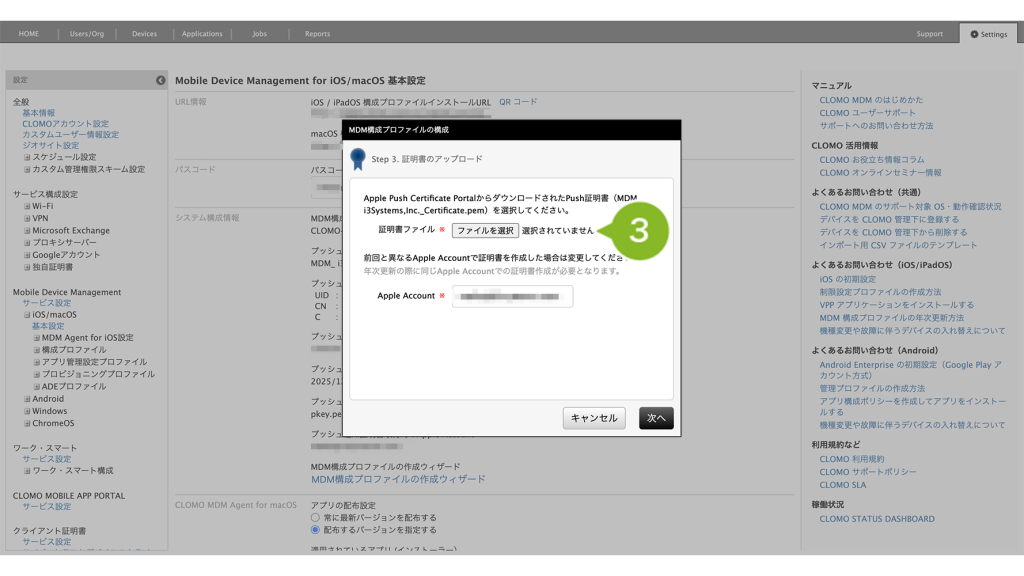Click the green number 3 marker
Viewport: 1024px width, 576px height.
(638, 230)
